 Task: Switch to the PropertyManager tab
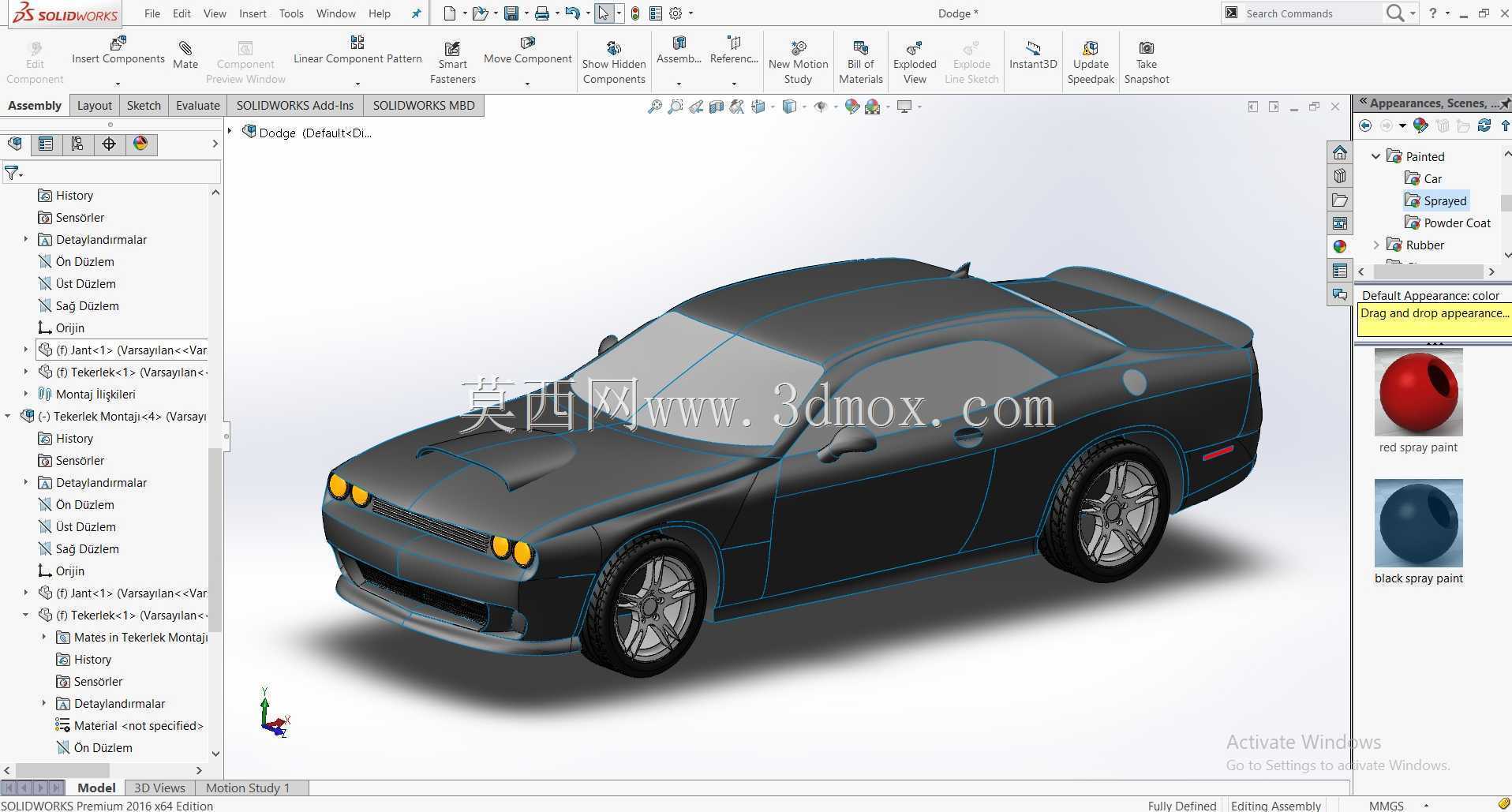[46, 144]
